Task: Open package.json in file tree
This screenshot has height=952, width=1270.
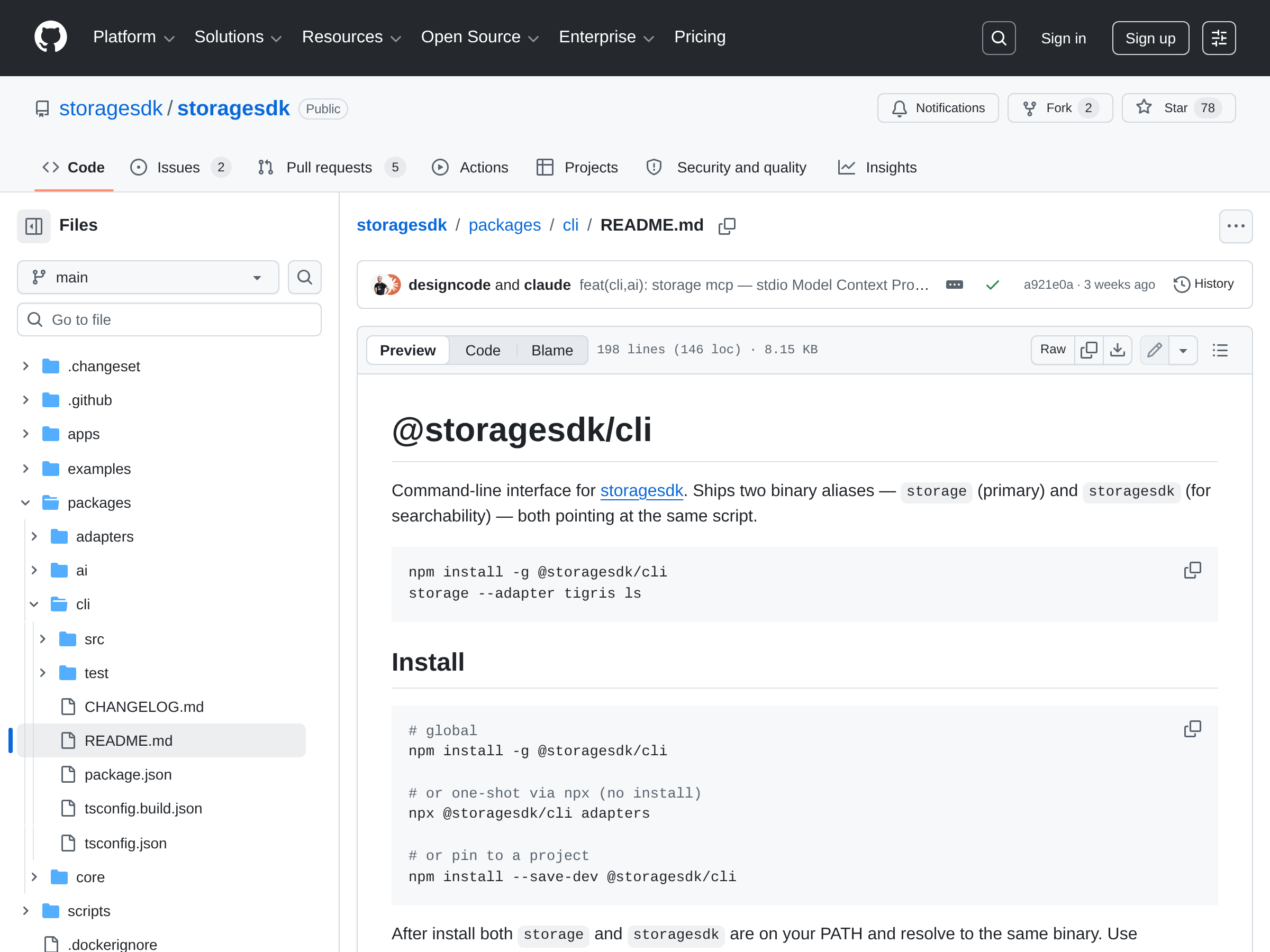Action: coord(128,775)
